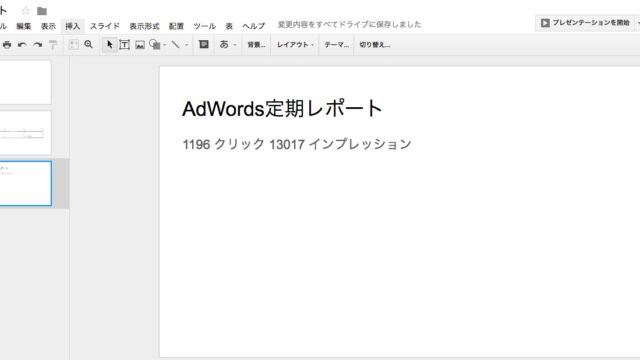Select the highlighted third slide thumbnail

(x=25, y=183)
